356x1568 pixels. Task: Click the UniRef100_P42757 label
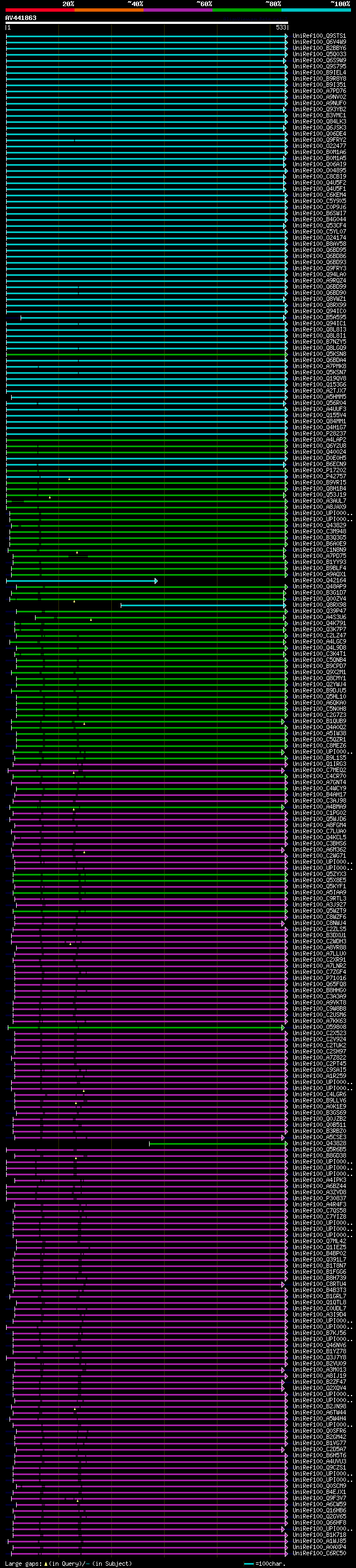point(319,477)
